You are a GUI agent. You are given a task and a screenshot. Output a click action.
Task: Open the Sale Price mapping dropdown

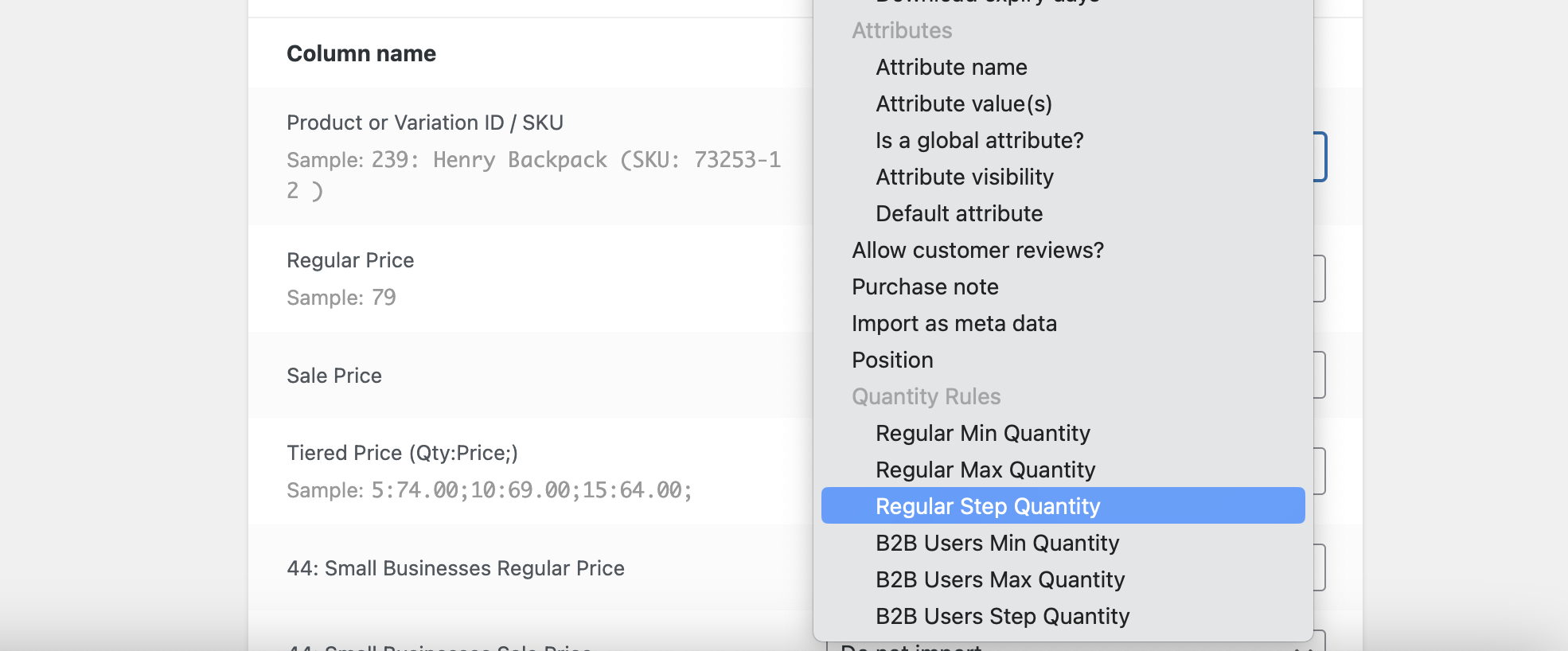pos(1319,375)
